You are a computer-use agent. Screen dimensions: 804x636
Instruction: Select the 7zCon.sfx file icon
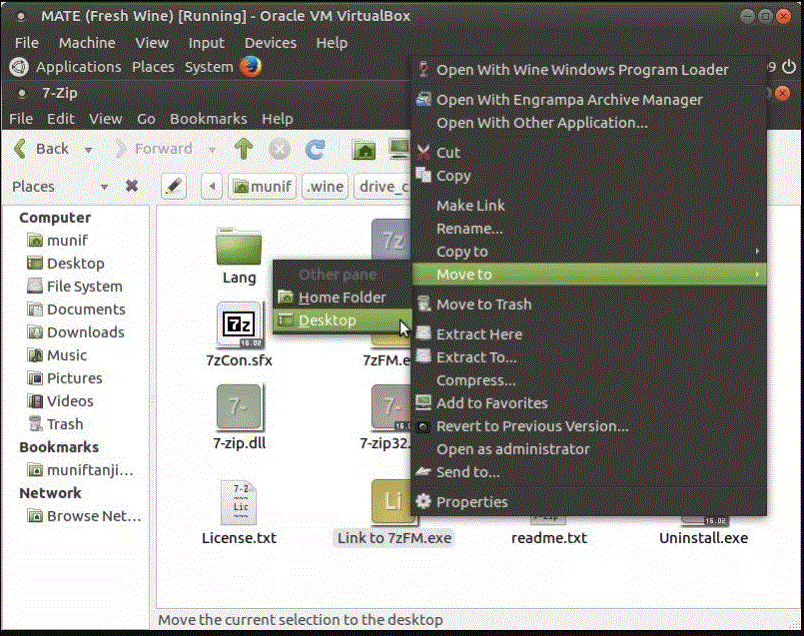239,325
